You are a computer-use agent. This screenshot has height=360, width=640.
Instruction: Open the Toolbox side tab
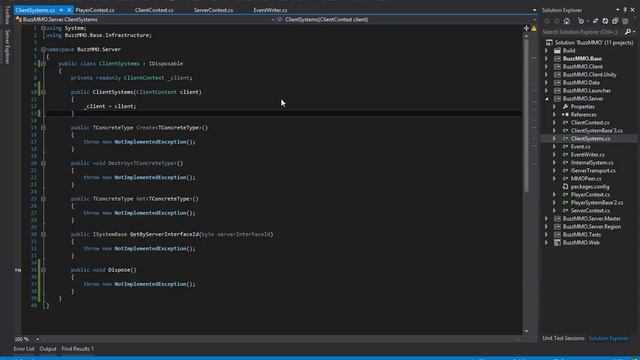(7, 15)
